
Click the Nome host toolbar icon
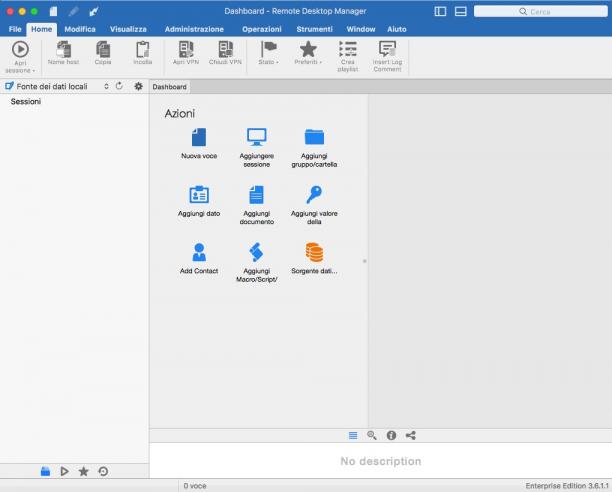[64, 50]
